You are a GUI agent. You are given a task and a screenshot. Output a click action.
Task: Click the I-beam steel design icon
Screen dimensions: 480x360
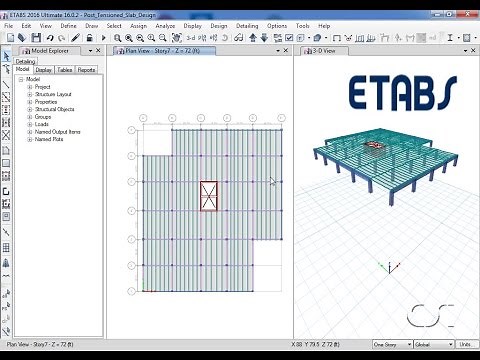coord(450,38)
